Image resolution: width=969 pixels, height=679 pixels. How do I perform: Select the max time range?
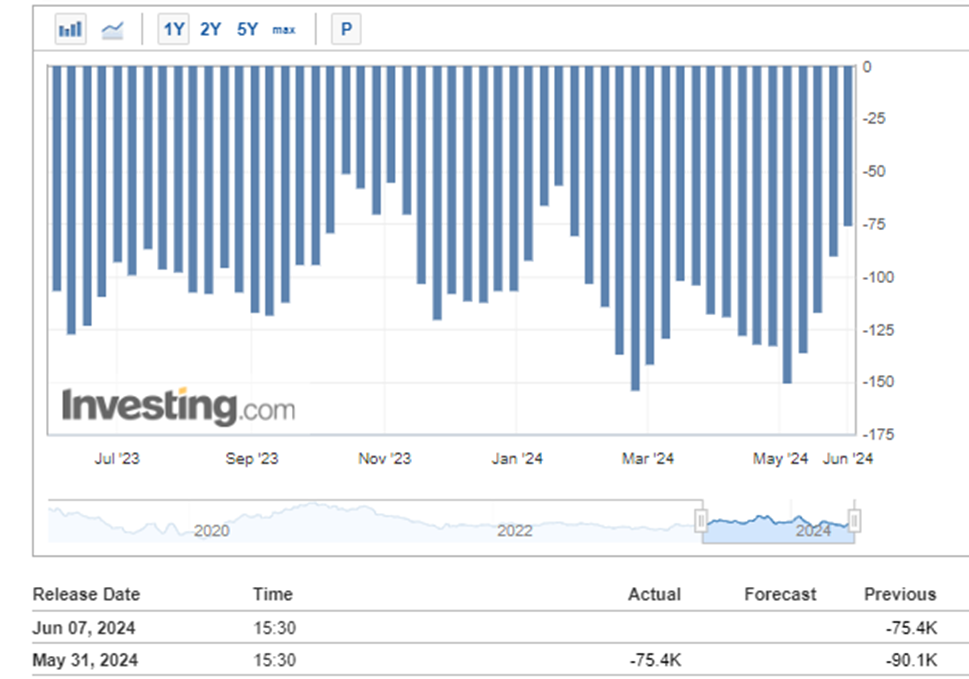[x=284, y=30]
